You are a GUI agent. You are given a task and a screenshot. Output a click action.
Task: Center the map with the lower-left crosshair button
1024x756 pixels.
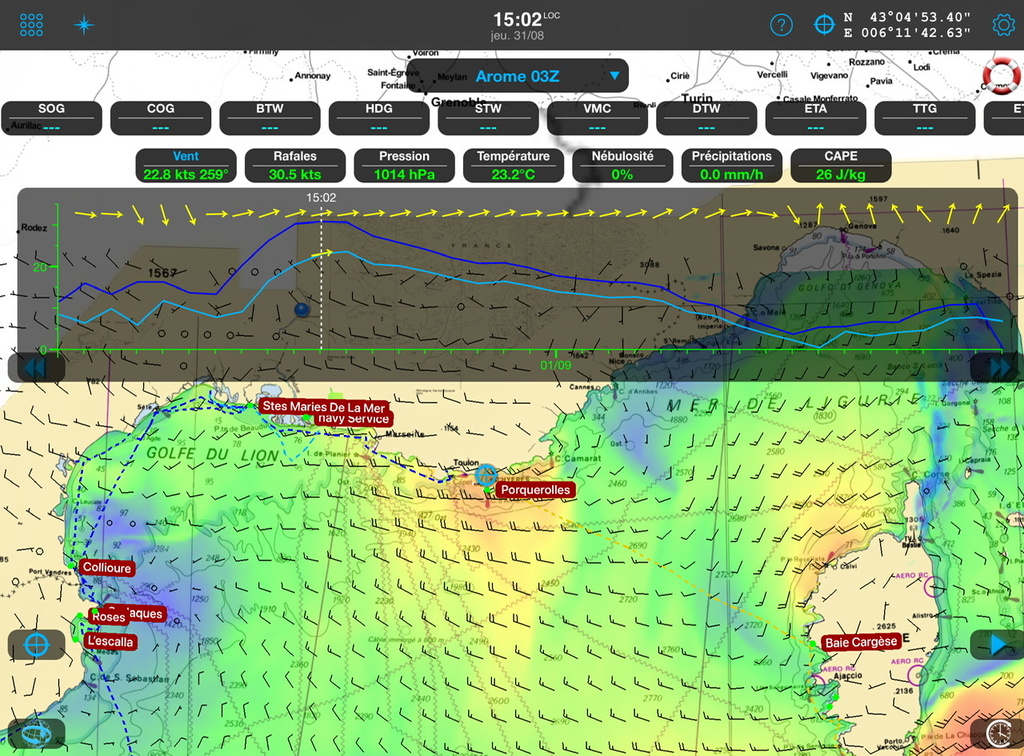tap(37, 645)
